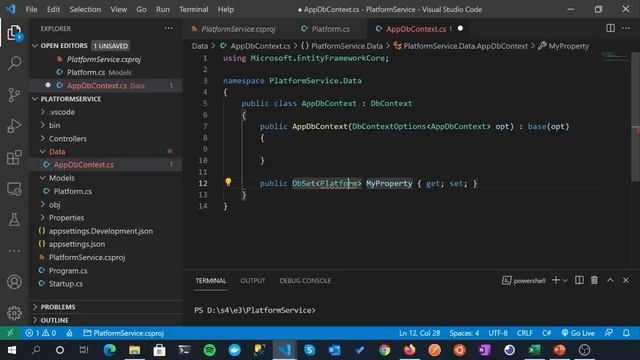Open Program.cs in the file tree
Screen dimensions: 640x360
(x=68, y=271)
